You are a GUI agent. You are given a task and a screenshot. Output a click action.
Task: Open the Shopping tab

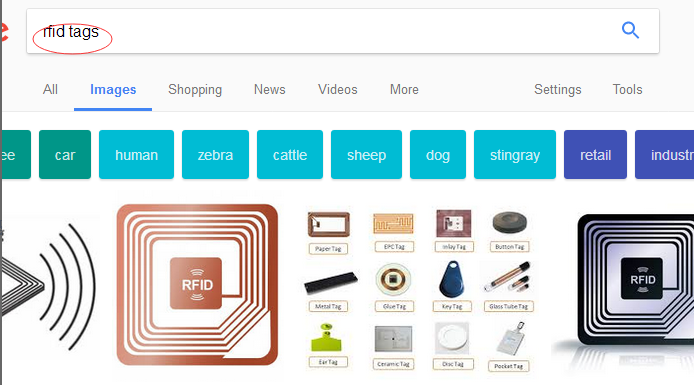[x=195, y=90]
